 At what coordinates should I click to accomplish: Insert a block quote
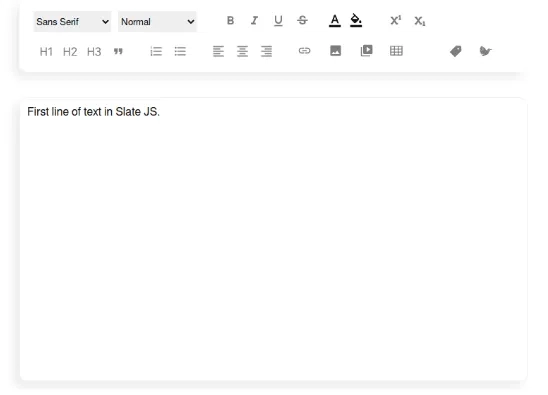(x=118, y=52)
